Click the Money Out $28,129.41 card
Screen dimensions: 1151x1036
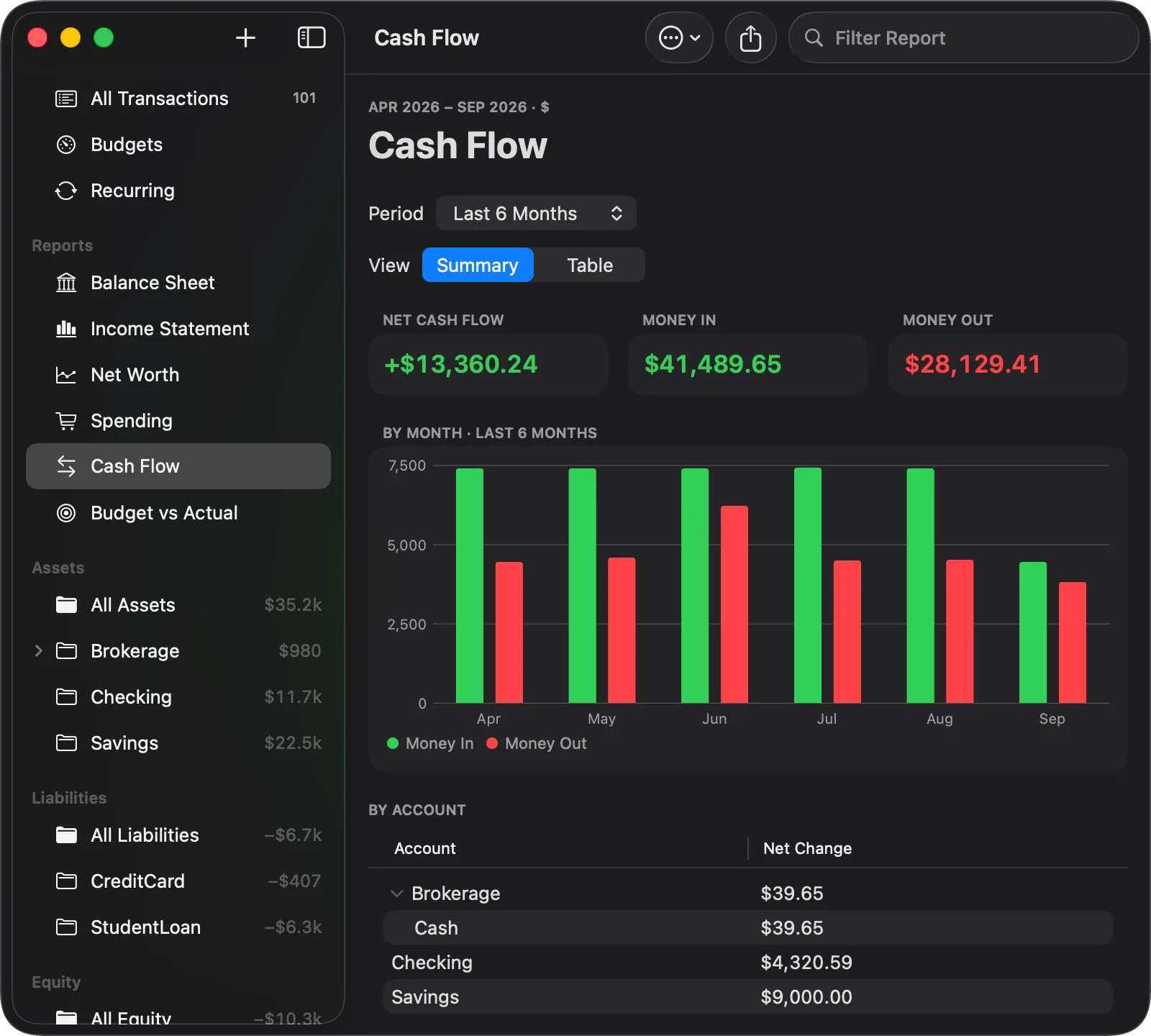click(1008, 364)
